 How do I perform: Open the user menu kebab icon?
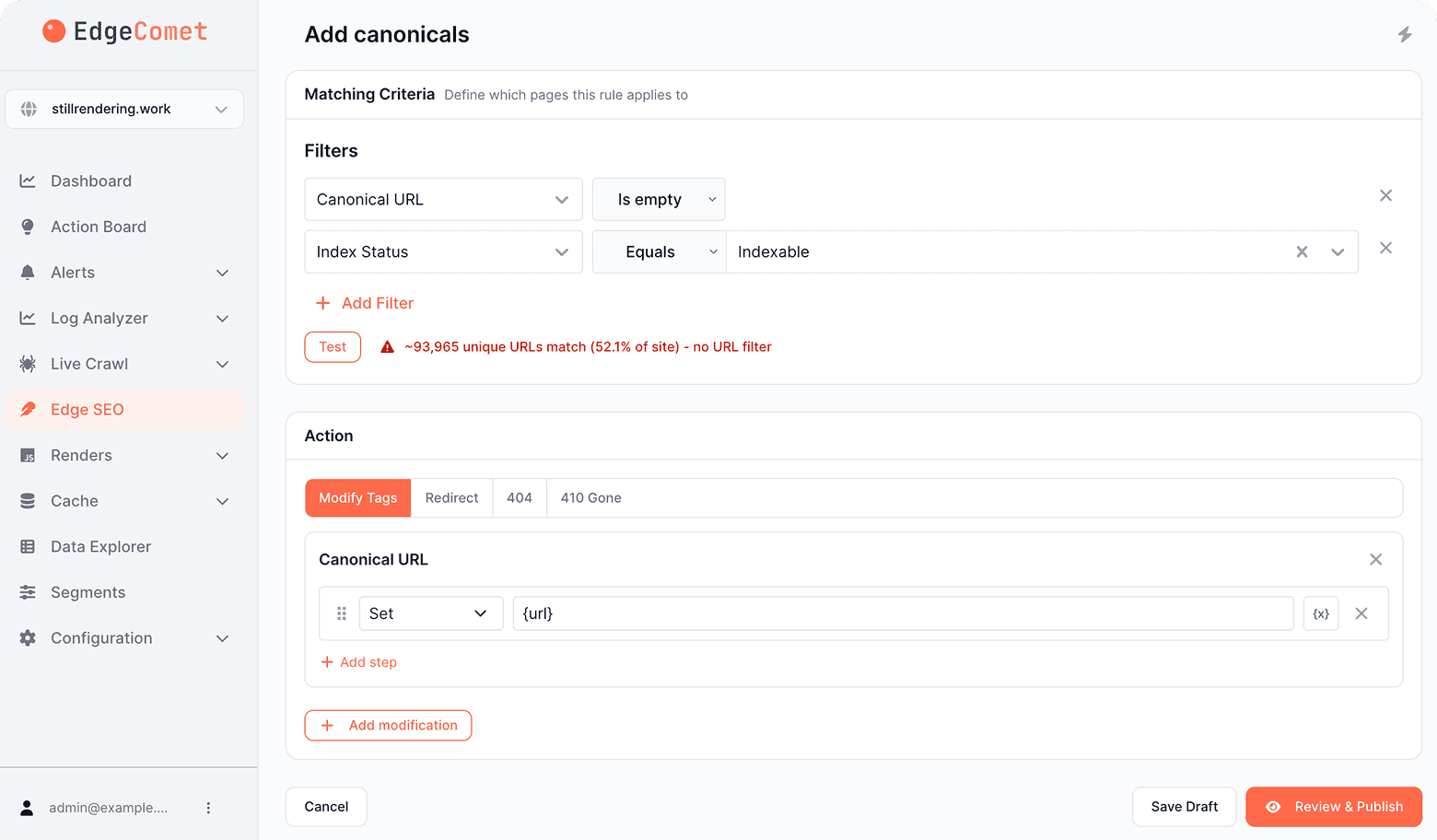[208, 808]
